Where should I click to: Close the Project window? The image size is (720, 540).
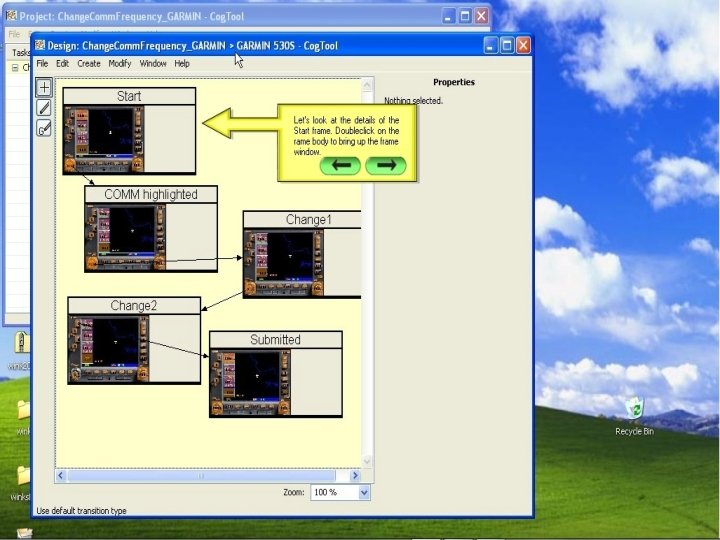click(481, 16)
